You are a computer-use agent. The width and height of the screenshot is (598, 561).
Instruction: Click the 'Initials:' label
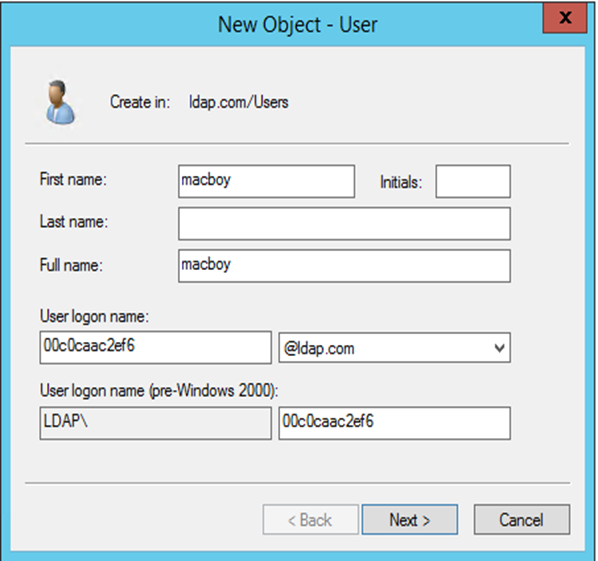click(401, 182)
